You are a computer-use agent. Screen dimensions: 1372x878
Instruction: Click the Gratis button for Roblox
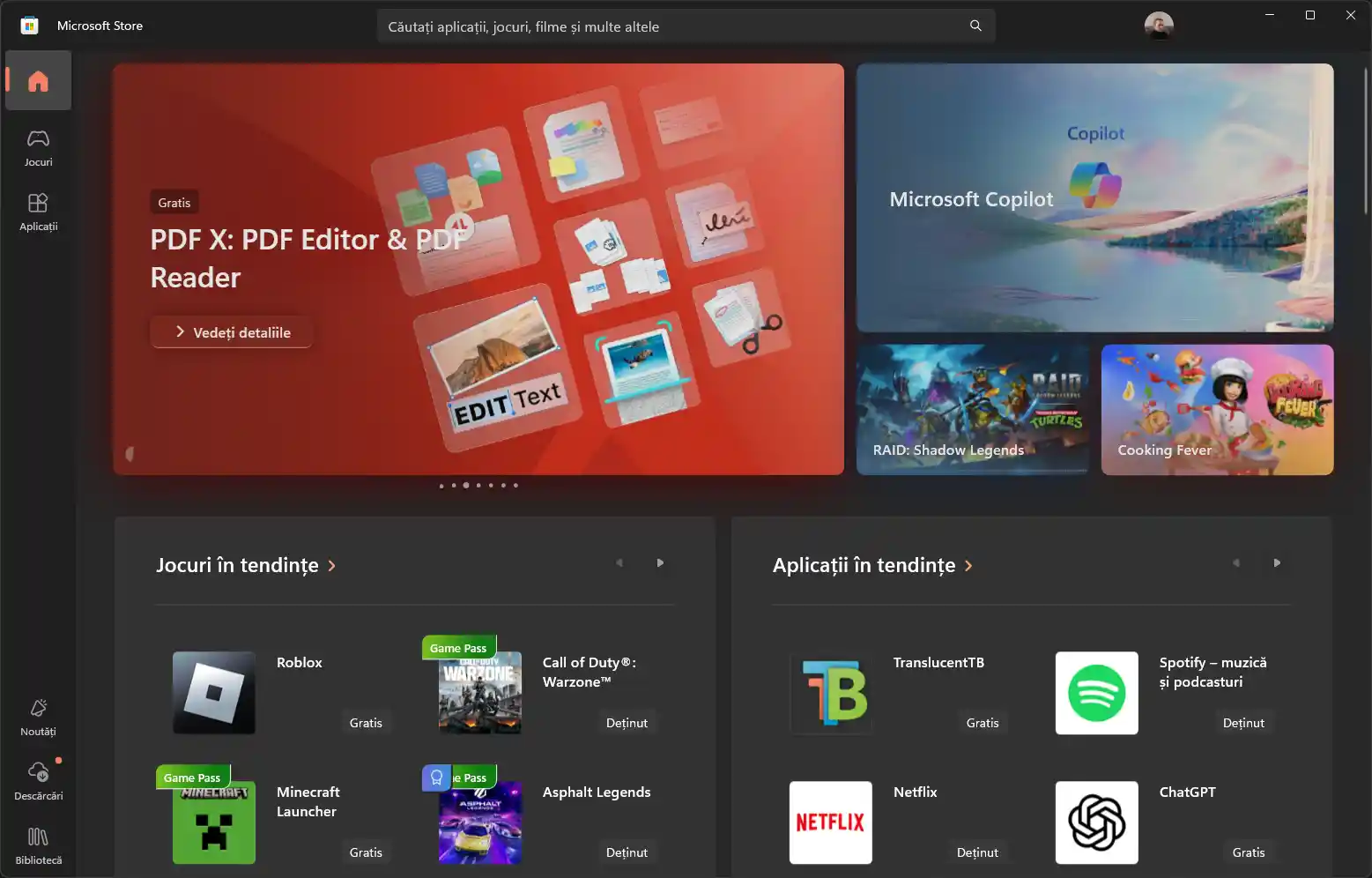point(366,723)
